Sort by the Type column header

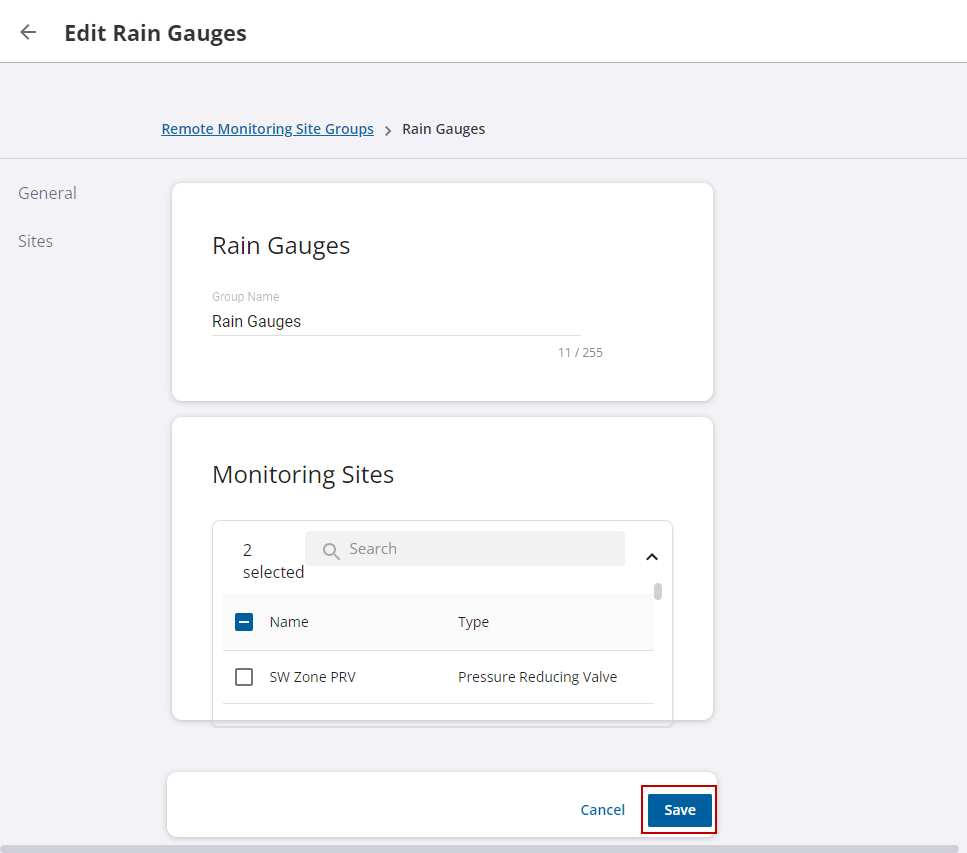(x=473, y=622)
